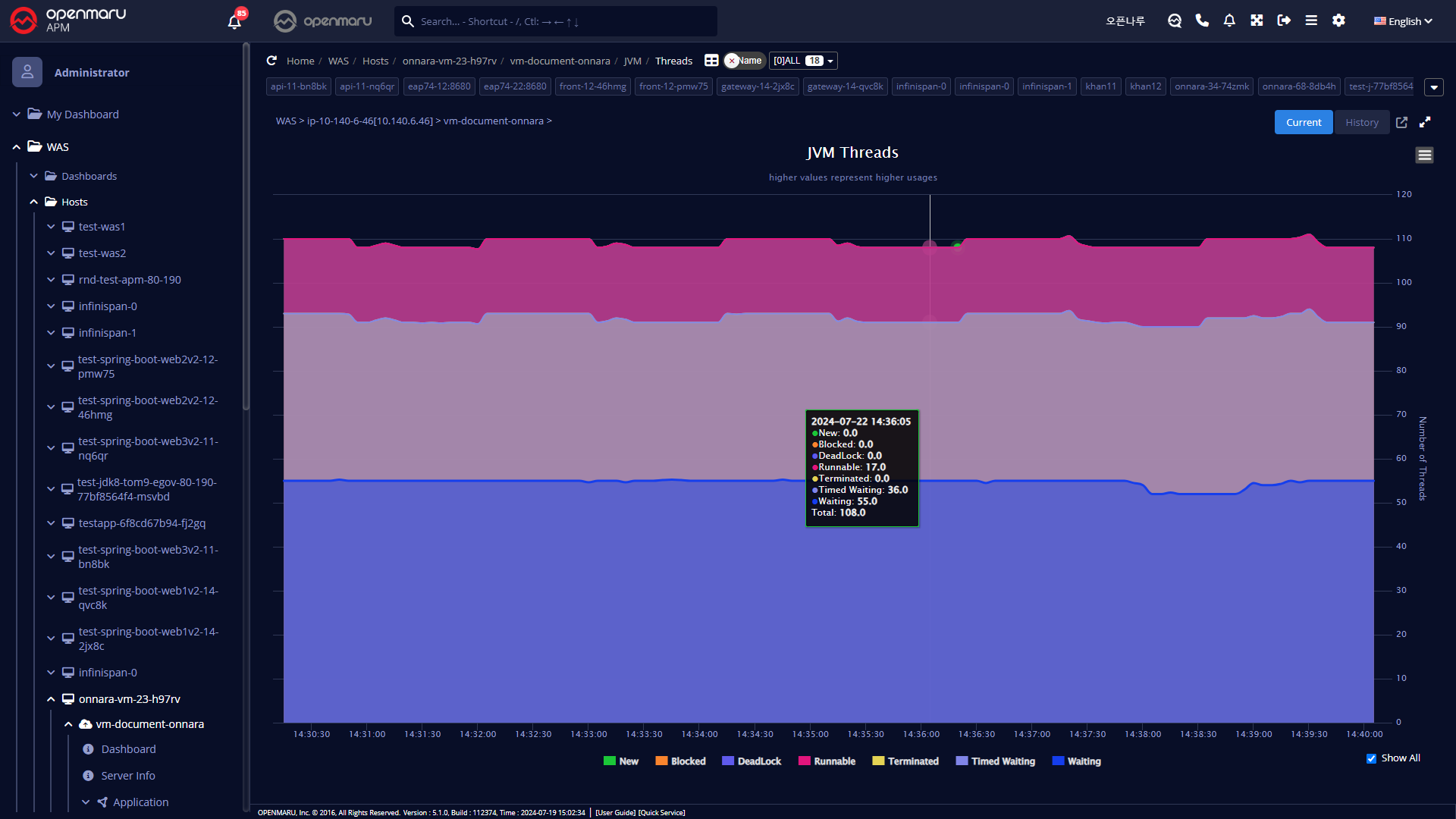Click the phone contact icon
Screen dimensions: 1456x819
point(1202,20)
